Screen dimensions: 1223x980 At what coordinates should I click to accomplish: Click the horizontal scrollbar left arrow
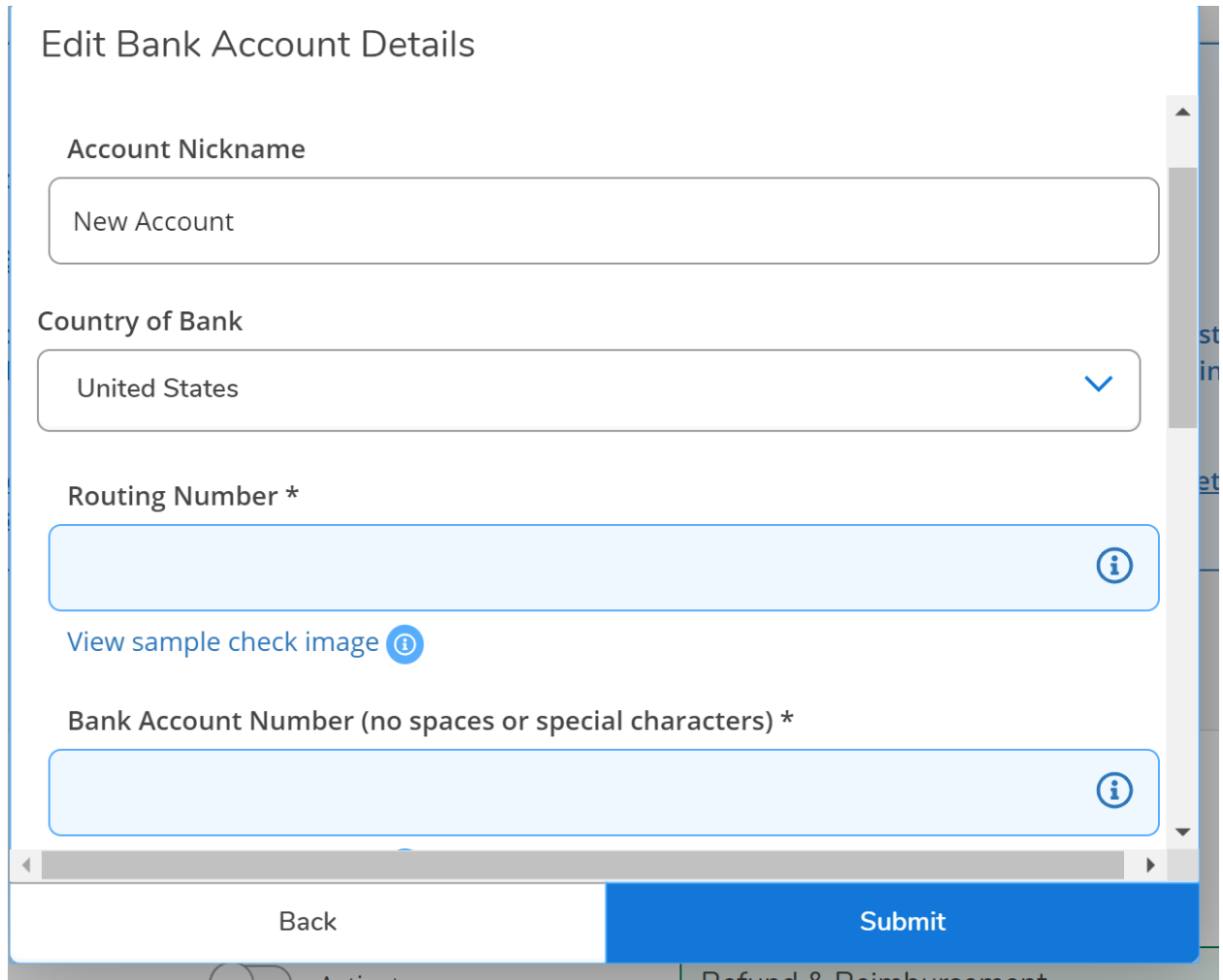(x=26, y=865)
